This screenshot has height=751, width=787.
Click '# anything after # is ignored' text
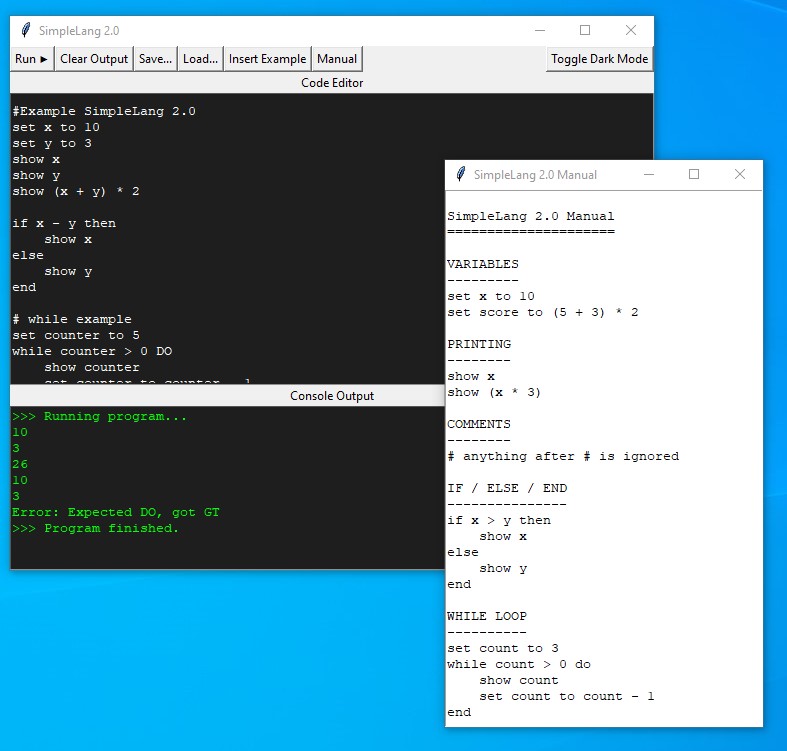tap(563, 456)
